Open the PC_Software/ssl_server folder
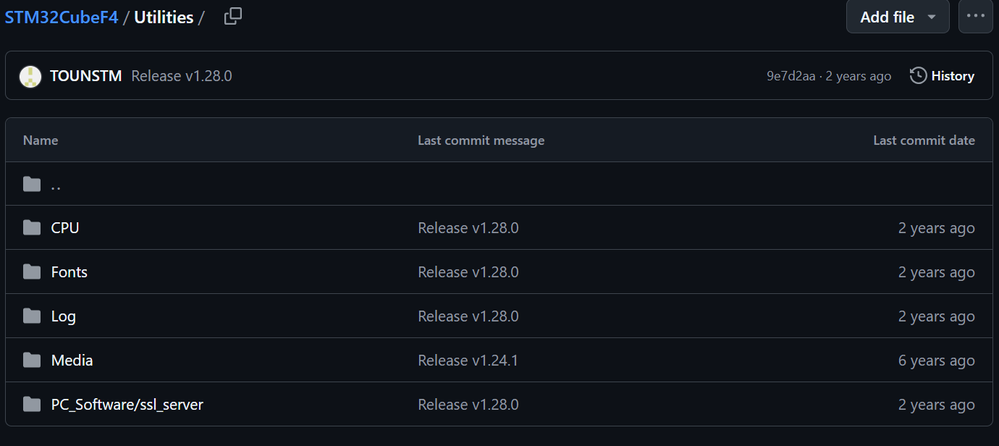This screenshot has width=999, height=446. tap(127, 405)
